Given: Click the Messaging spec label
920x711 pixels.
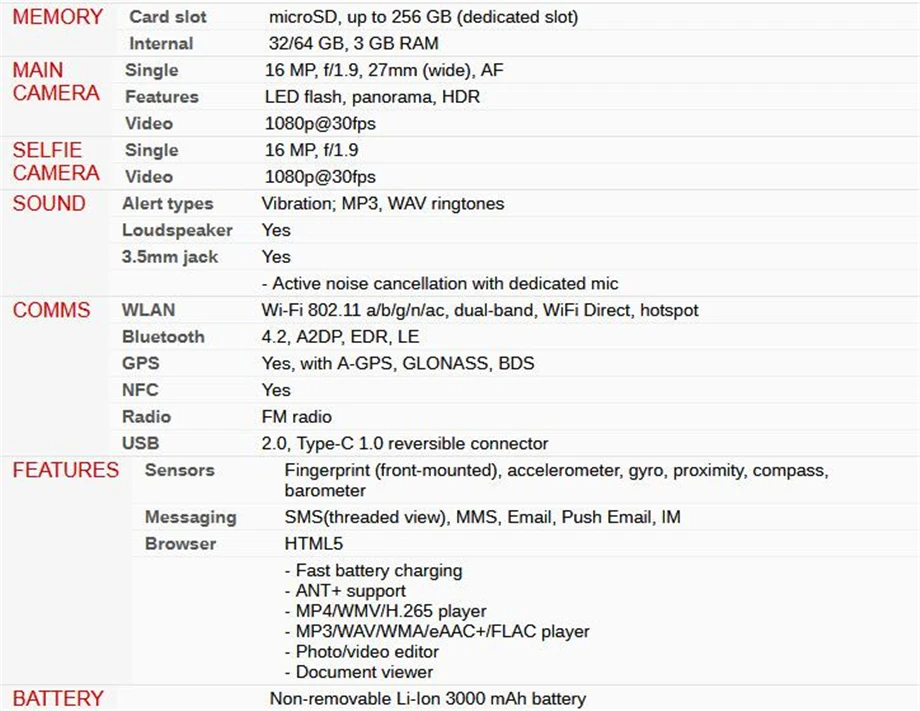Looking at the screenshot, I should click(x=191, y=517).
